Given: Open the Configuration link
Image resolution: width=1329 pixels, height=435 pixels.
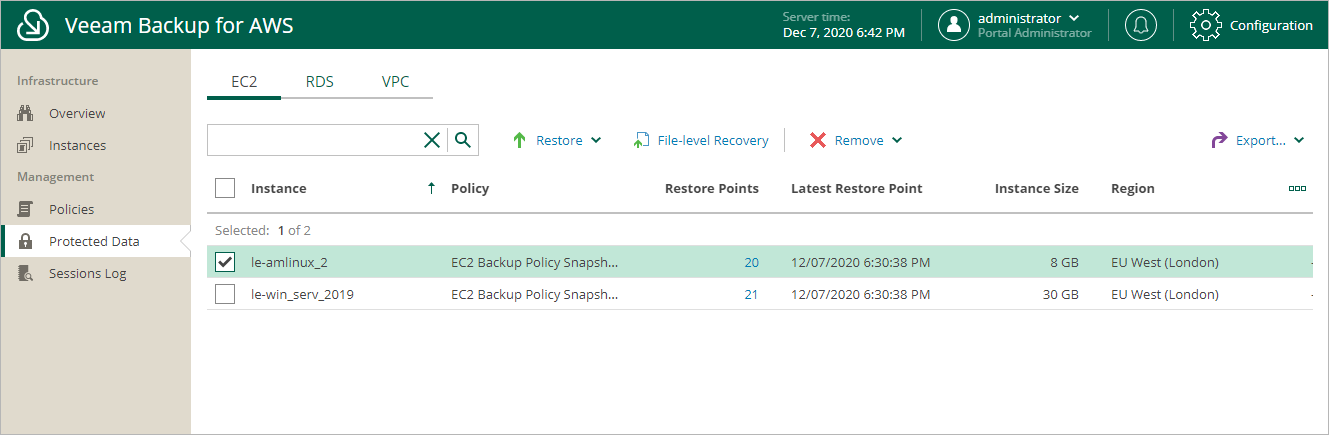Looking at the screenshot, I should tap(1271, 26).
